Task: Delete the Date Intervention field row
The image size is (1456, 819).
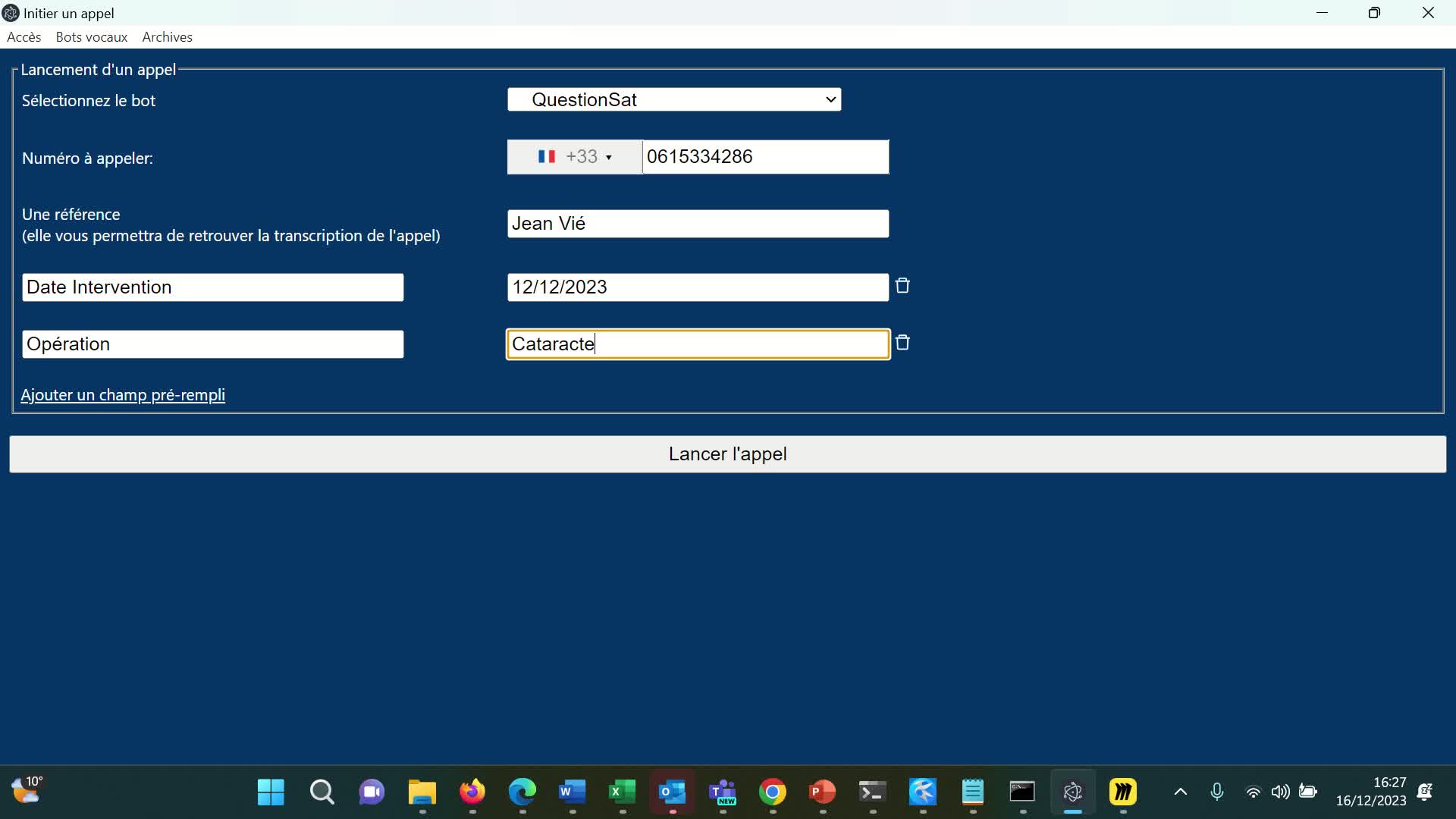Action: tap(902, 286)
